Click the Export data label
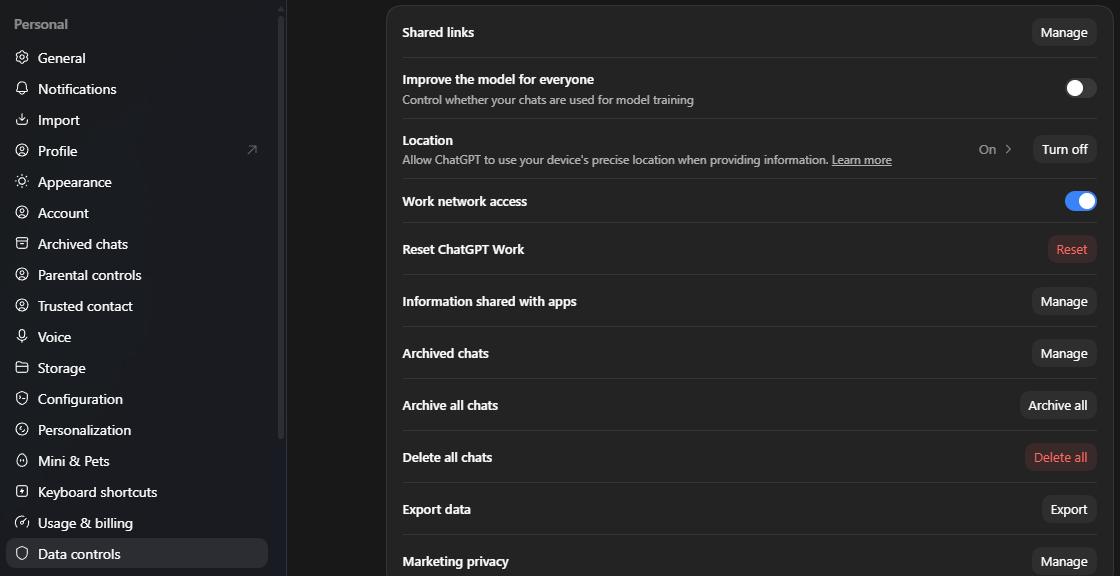The width and height of the screenshot is (1120, 576). tap(436, 510)
